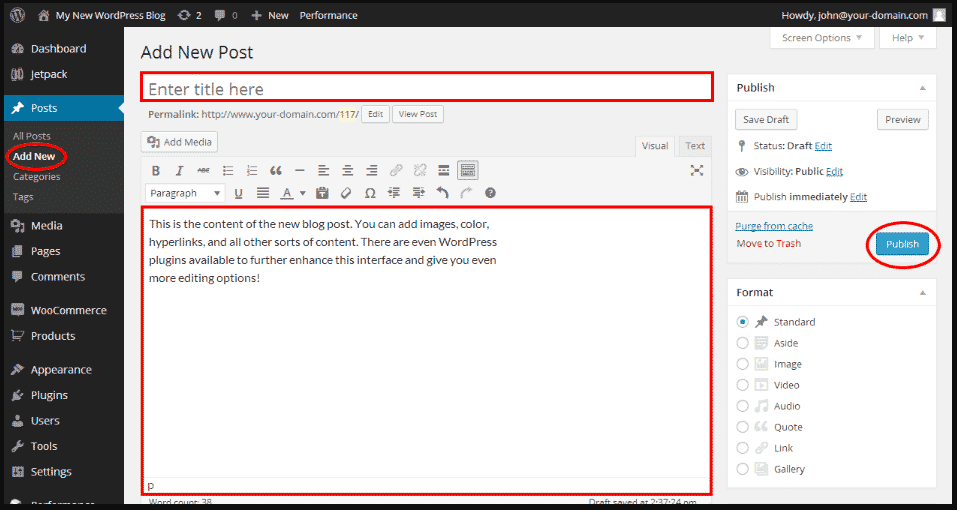Open the 2 pending updates
The height and width of the screenshot is (510, 957).
pyautogui.click(x=189, y=15)
